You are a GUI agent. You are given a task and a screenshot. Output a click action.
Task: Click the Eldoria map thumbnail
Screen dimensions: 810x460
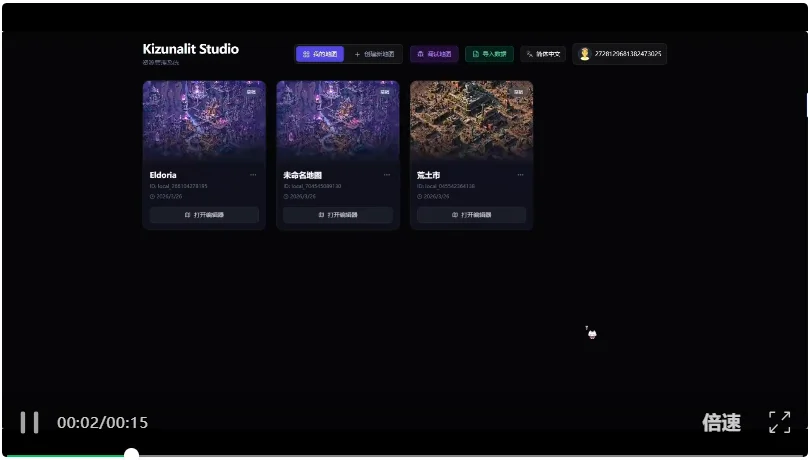(x=204, y=120)
